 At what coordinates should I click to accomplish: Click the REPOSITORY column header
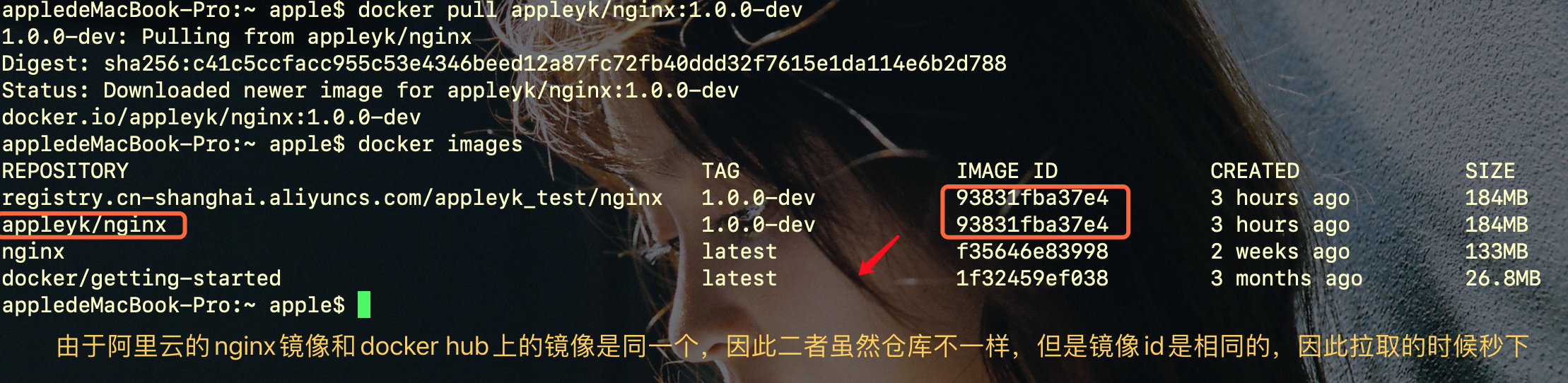(x=65, y=171)
